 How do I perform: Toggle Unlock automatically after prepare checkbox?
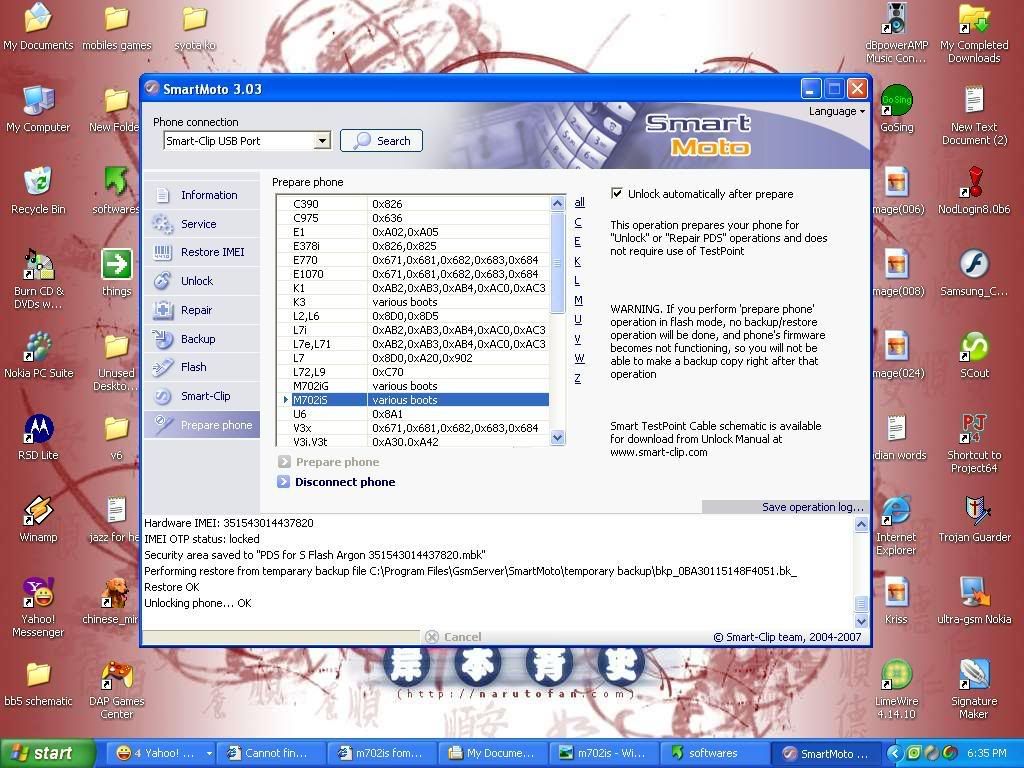[x=616, y=193]
